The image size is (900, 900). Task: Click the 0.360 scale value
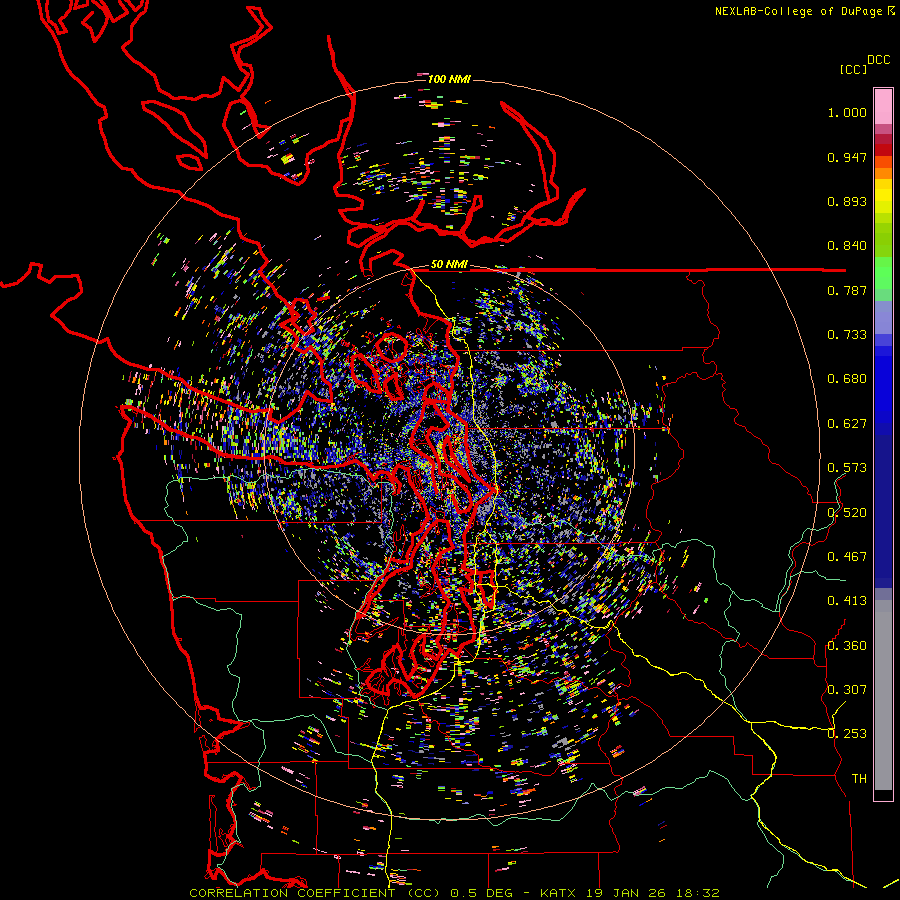click(x=847, y=646)
